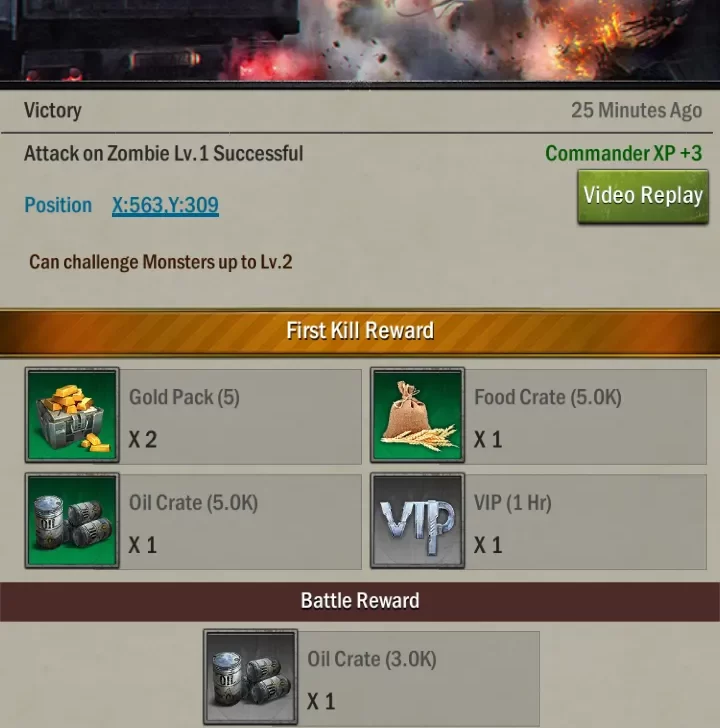Screen dimensions: 720x728
Task: Tap the Attack on Zombie Lv.1 Successful text
Action: pyautogui.click(x=163, y=153)
